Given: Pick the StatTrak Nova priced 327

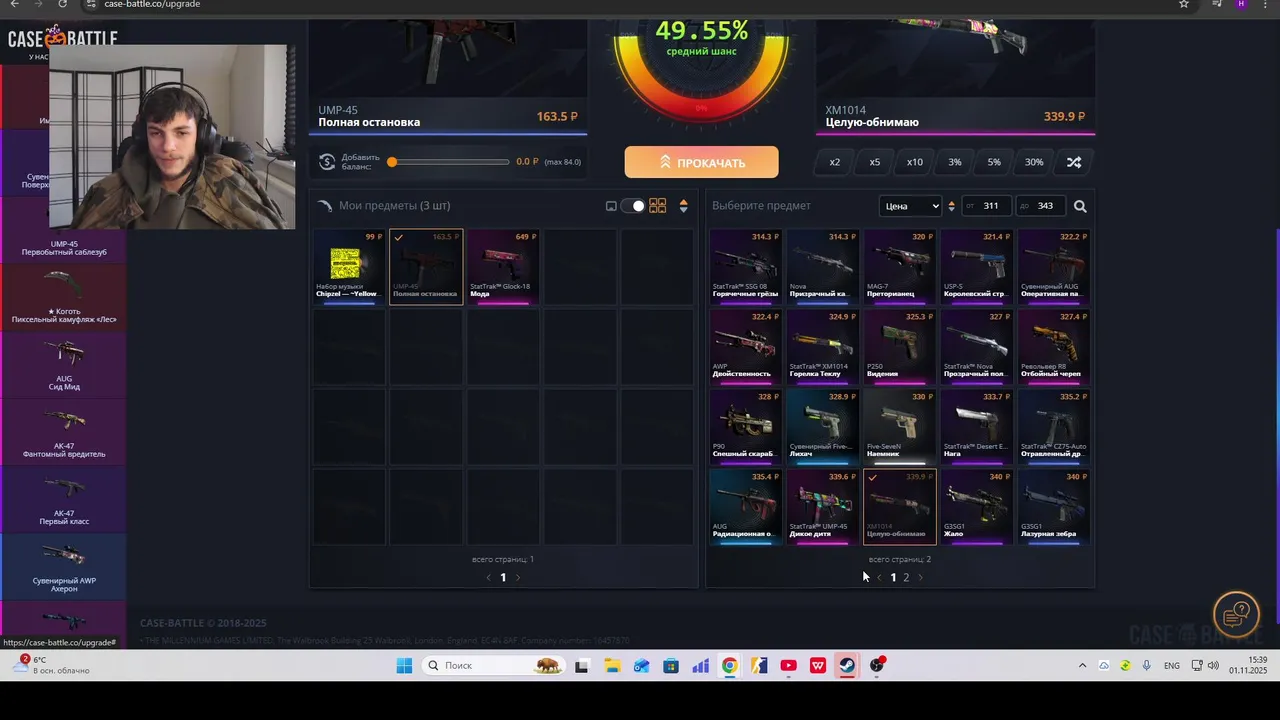Looking at the screenshot, I should 977,347.
